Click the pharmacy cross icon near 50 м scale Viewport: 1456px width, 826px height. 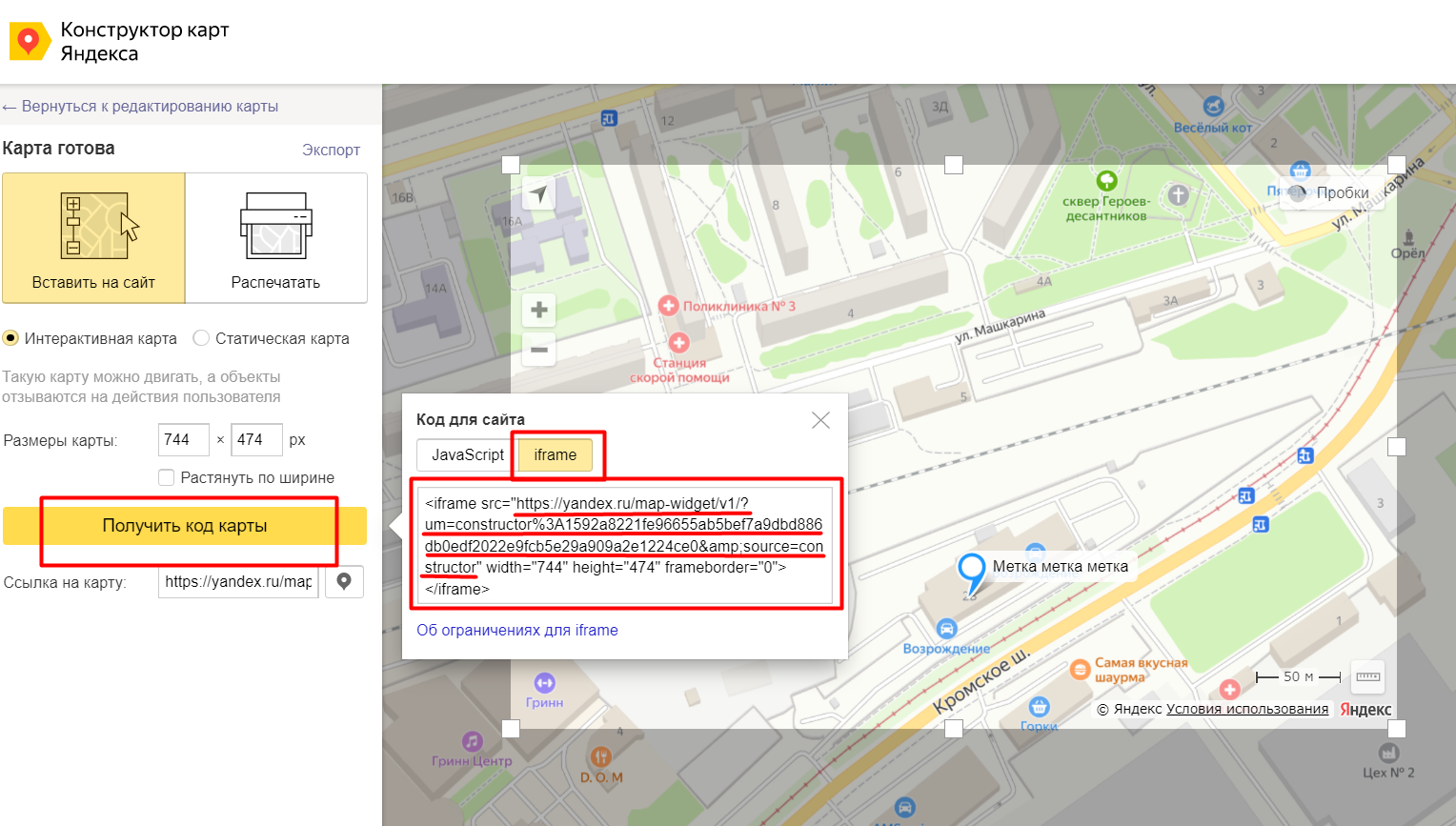pyautogui.click(x=1230, y=690)
